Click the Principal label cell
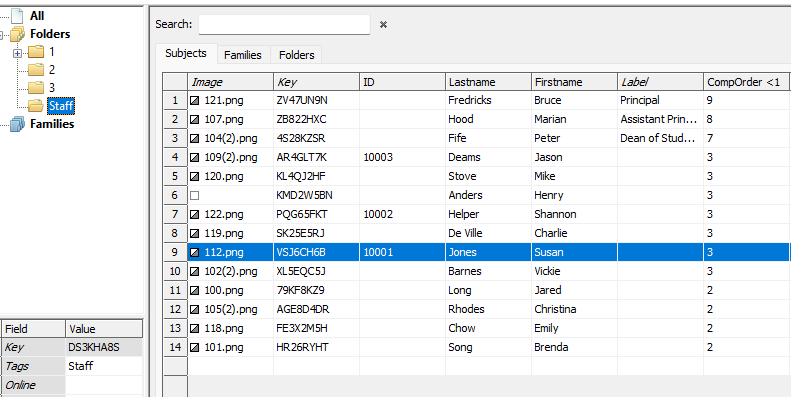The height and width of the screenshot is (397, 791). (660, 100)
